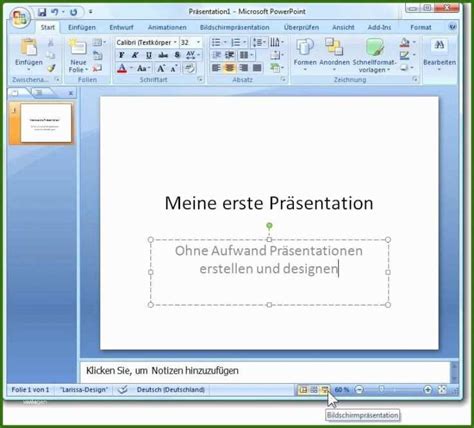Delete the slide with red X icon
Image resolution: width=474 pixels, height=428 pixels.
pos(97,68)
